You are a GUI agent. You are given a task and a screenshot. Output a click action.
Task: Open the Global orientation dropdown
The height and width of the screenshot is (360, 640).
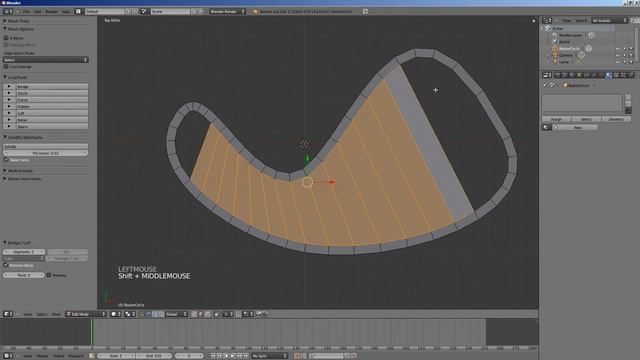tap(176, 314)
